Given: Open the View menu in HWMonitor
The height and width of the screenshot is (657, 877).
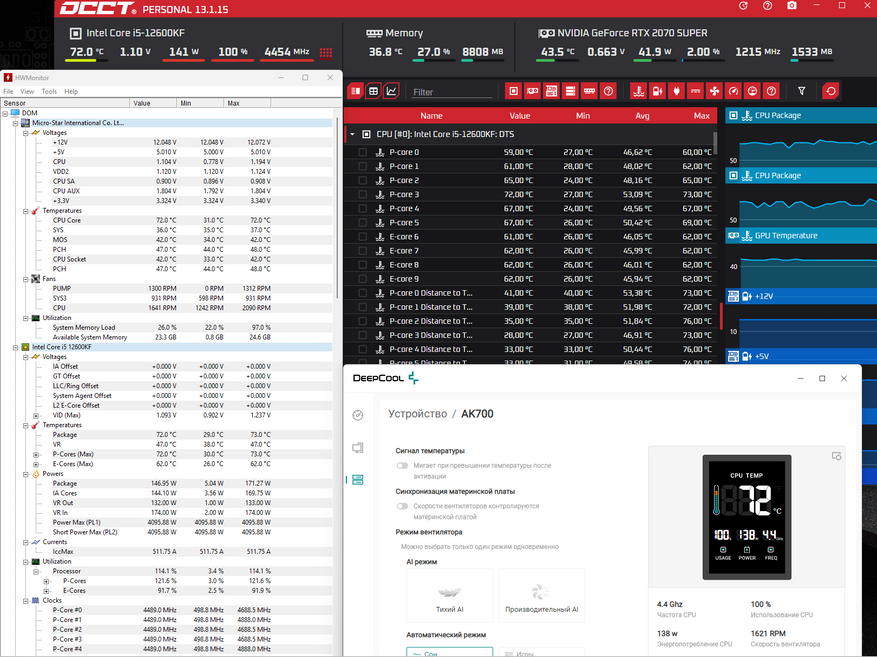Looking at the screenshot, I should (x=27, y=91).
